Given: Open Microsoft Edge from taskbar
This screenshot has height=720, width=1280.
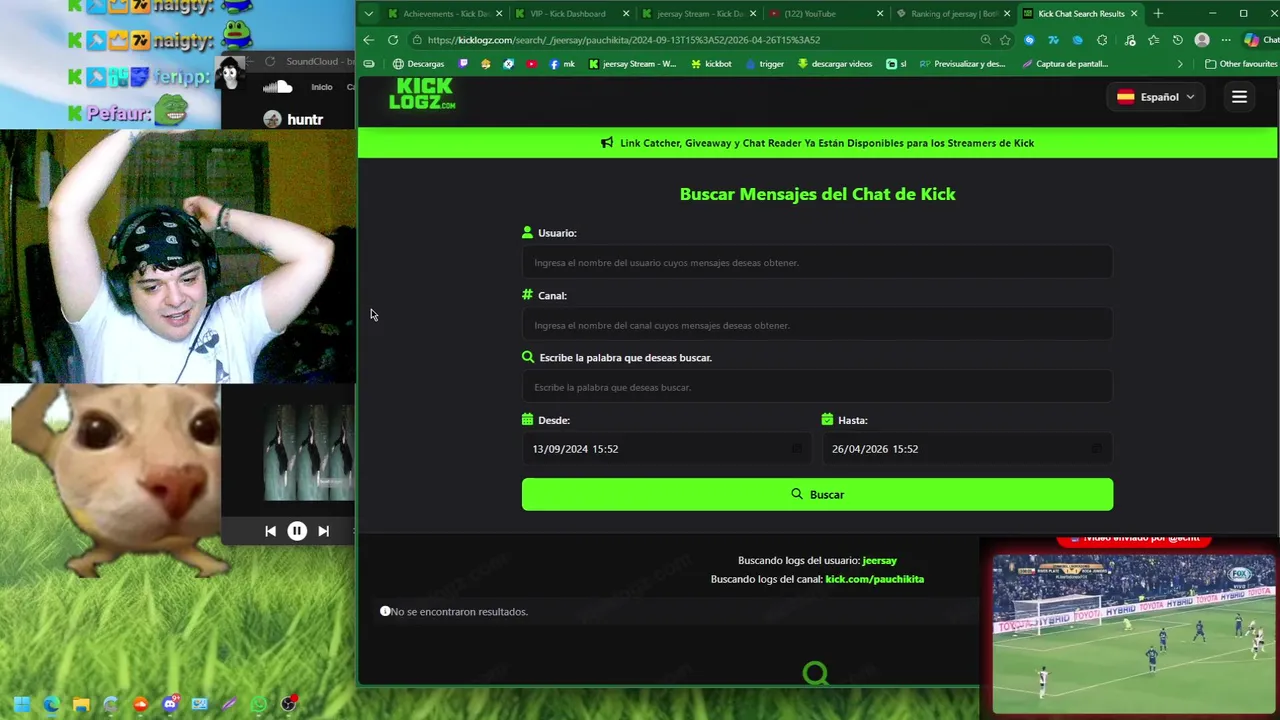Looking at the screenshot, I should pyautogui.click(x=51, y=704).
